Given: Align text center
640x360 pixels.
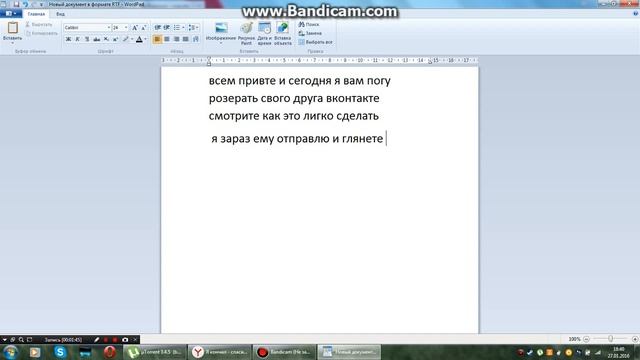Looking at the screenshot, I should [x=167, y=39].
